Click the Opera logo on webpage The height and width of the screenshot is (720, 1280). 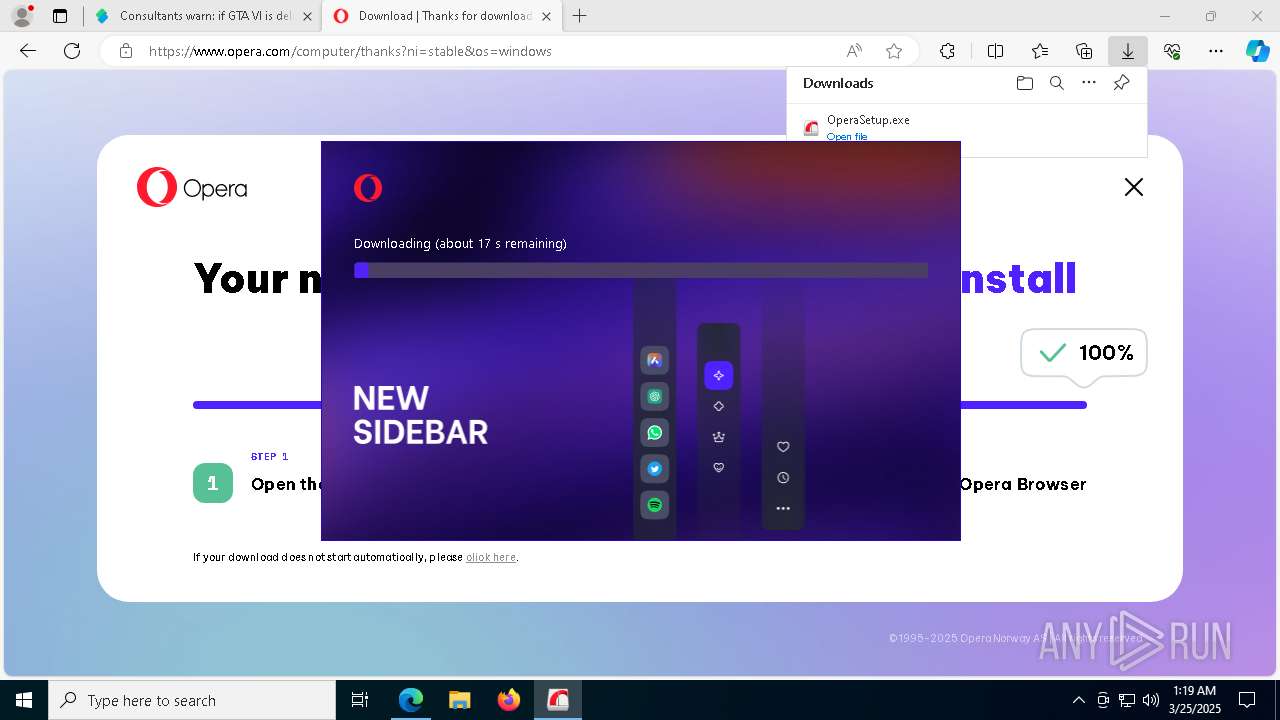192,187
